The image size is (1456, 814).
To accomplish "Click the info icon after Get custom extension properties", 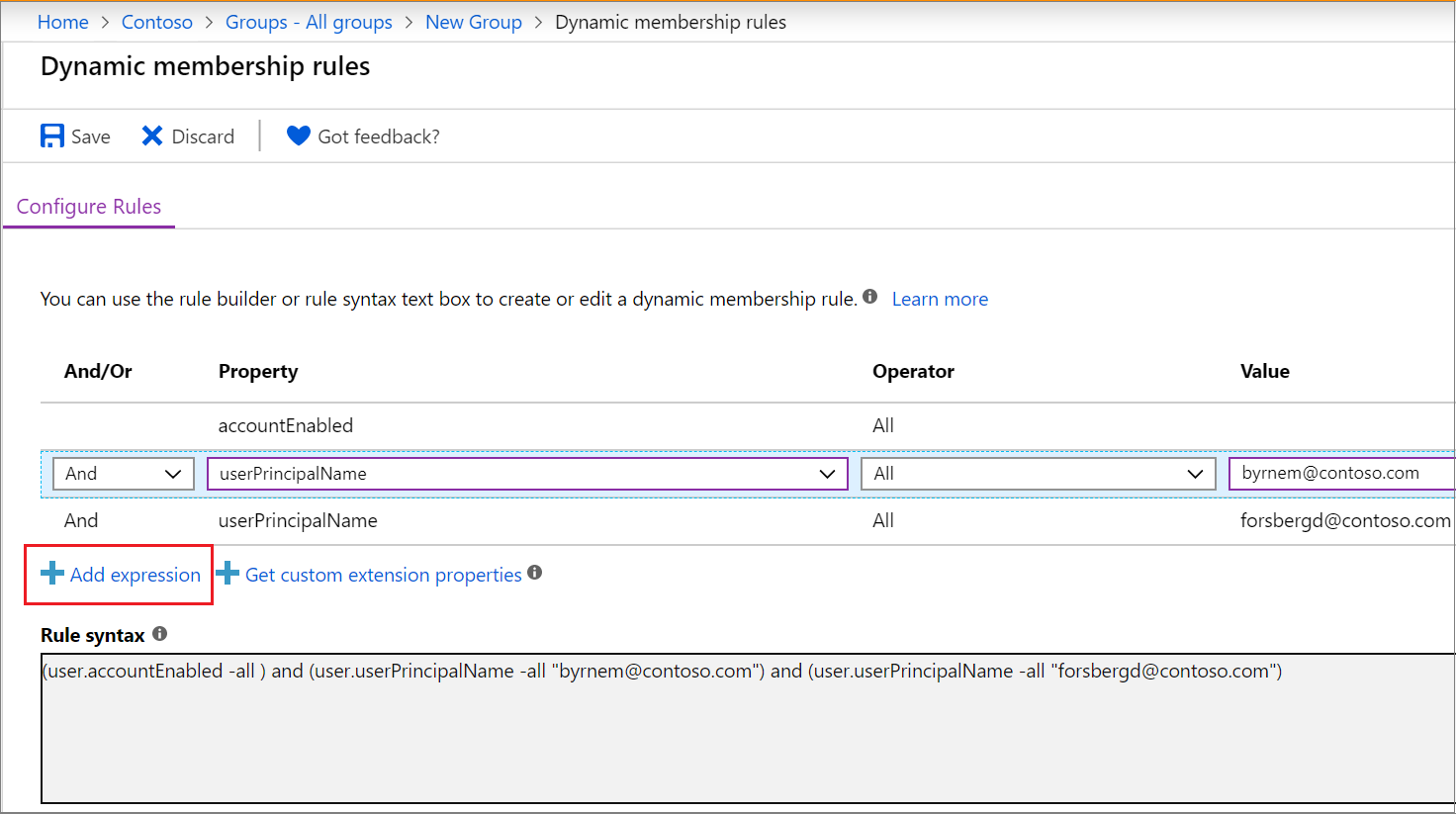I will click(535, 572).
